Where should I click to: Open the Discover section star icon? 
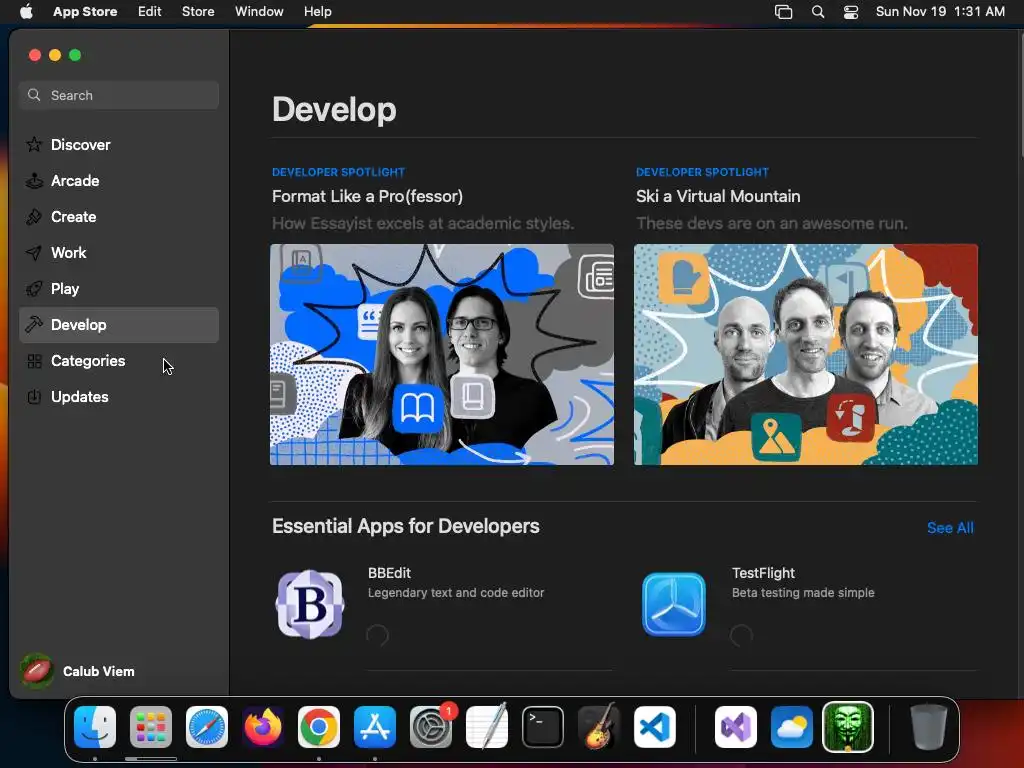pos(34,144)
